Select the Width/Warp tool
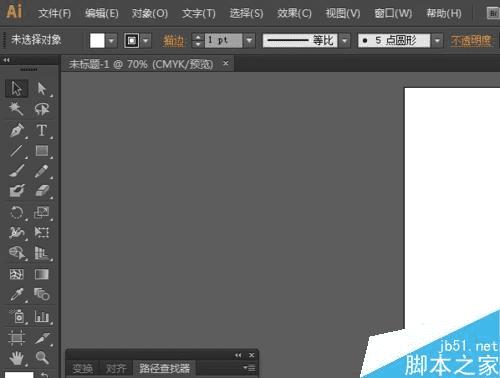Image resolution: width=500 pixels, height=378 pixels. tap(17, 232)
